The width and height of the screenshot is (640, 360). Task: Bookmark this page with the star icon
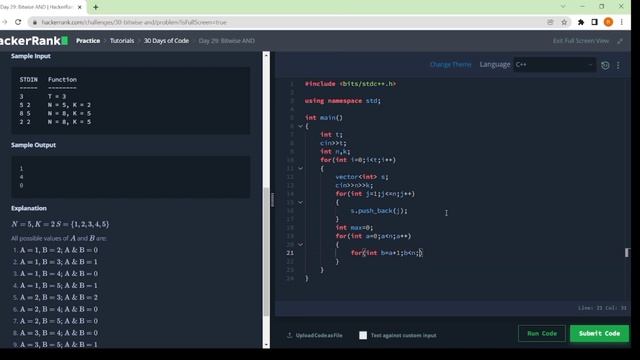tap(564, 22)
